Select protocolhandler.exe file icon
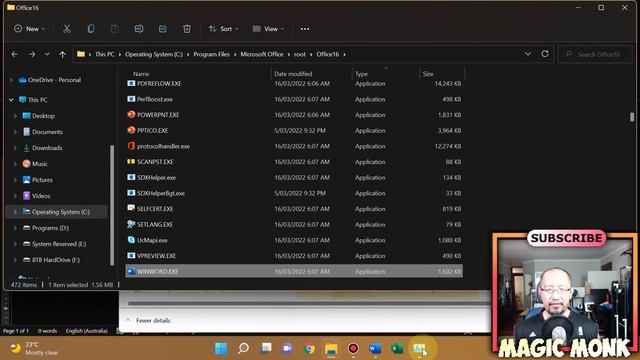 tap(131, 146)
